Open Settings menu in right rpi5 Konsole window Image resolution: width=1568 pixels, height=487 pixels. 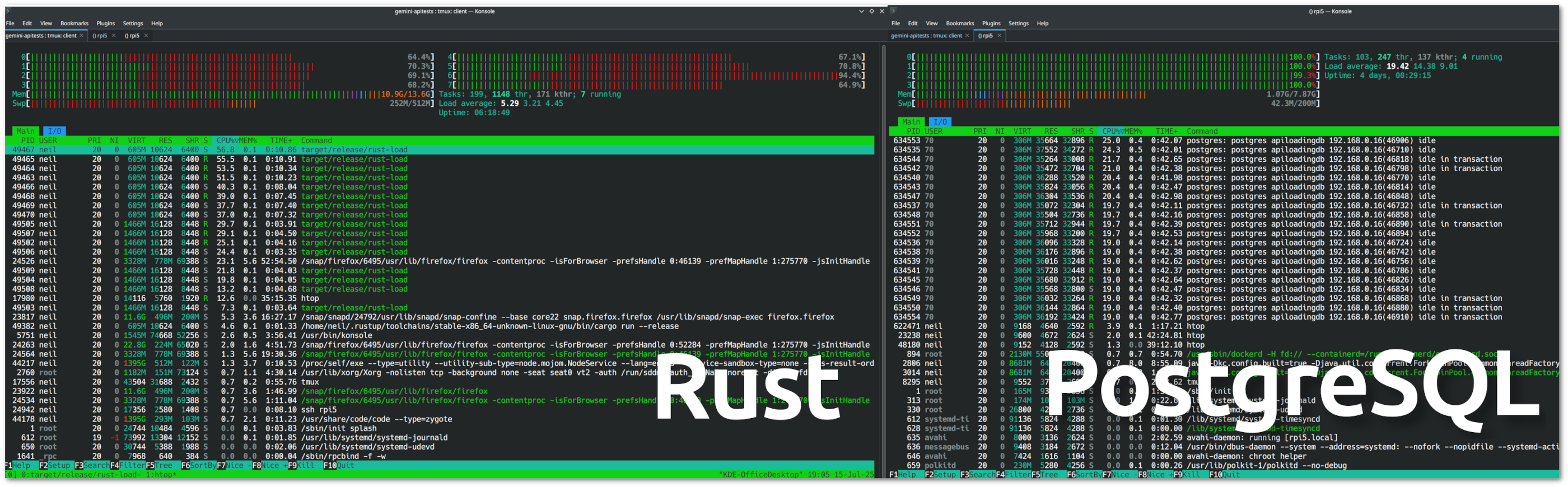pos(1018,23)
